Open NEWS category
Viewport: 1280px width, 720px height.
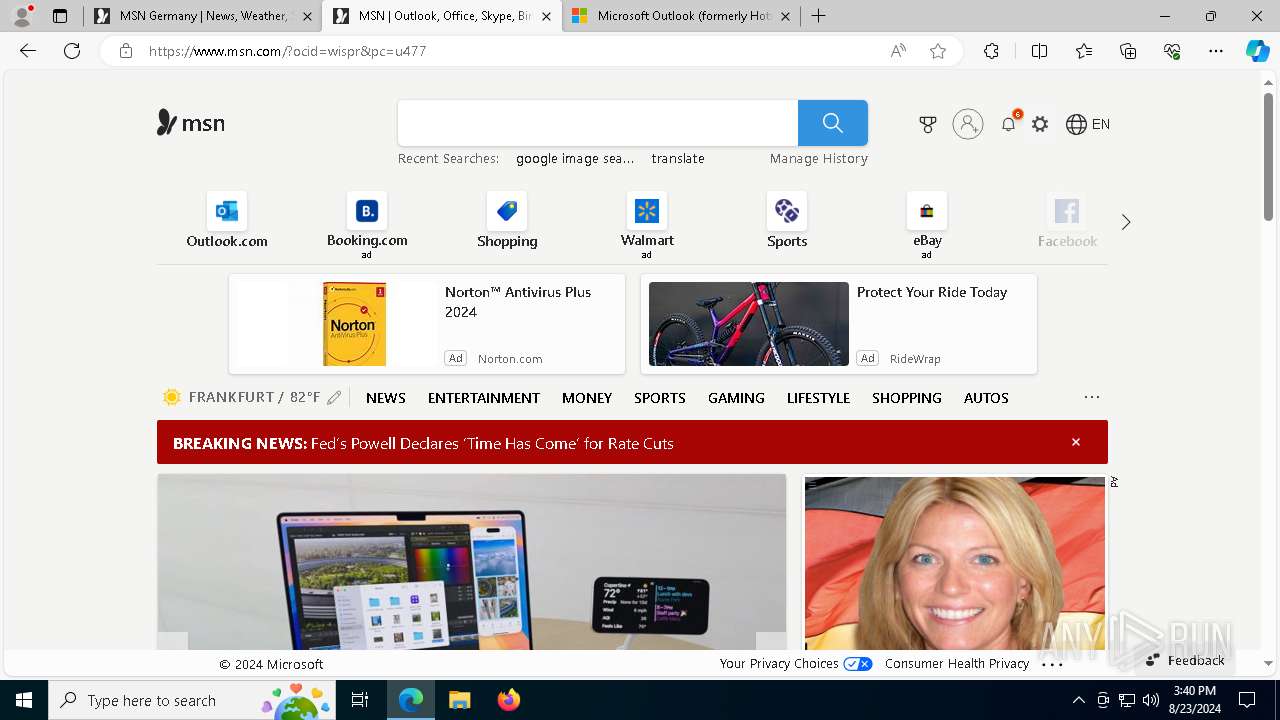(x=386, y=398)
